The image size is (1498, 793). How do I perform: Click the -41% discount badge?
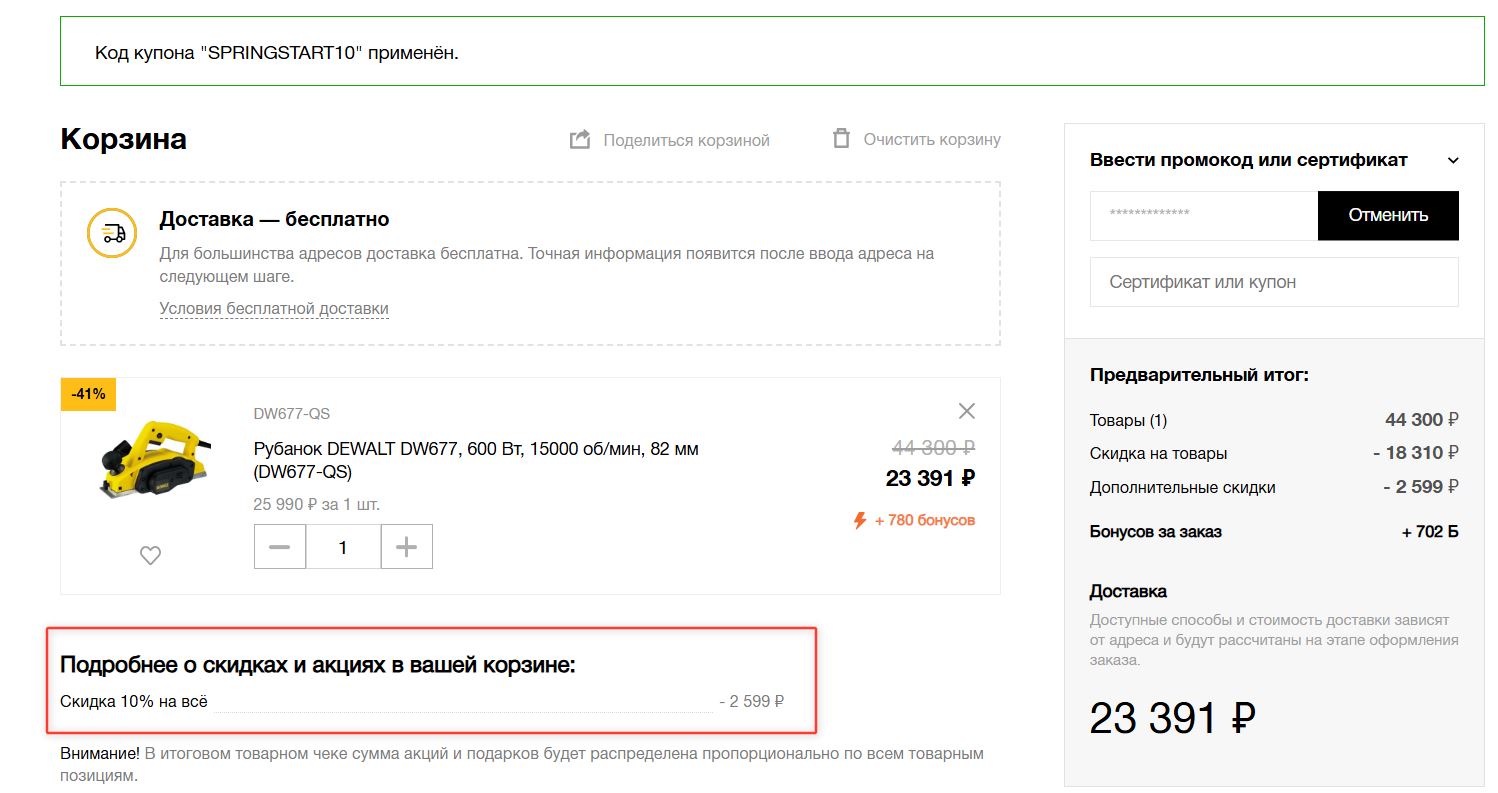88,394
